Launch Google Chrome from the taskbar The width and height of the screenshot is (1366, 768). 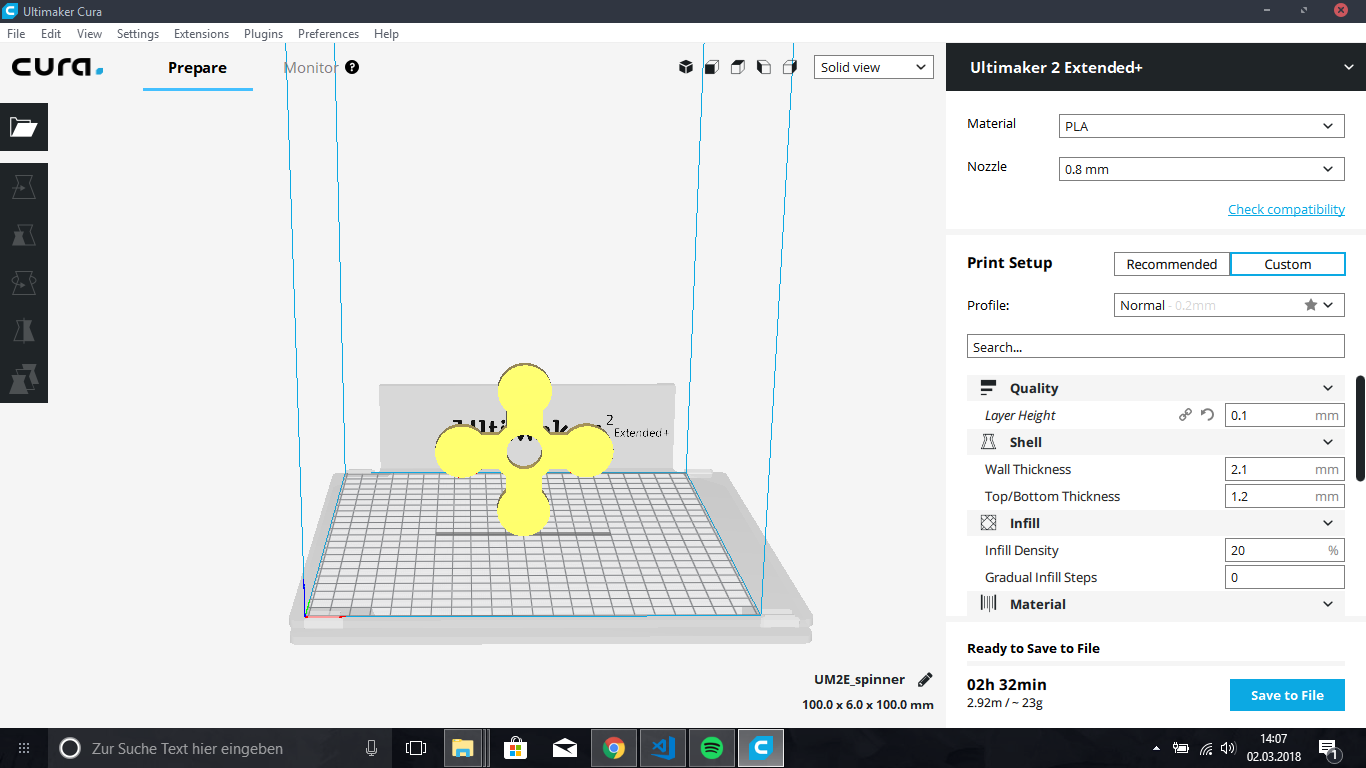[614, 748]
